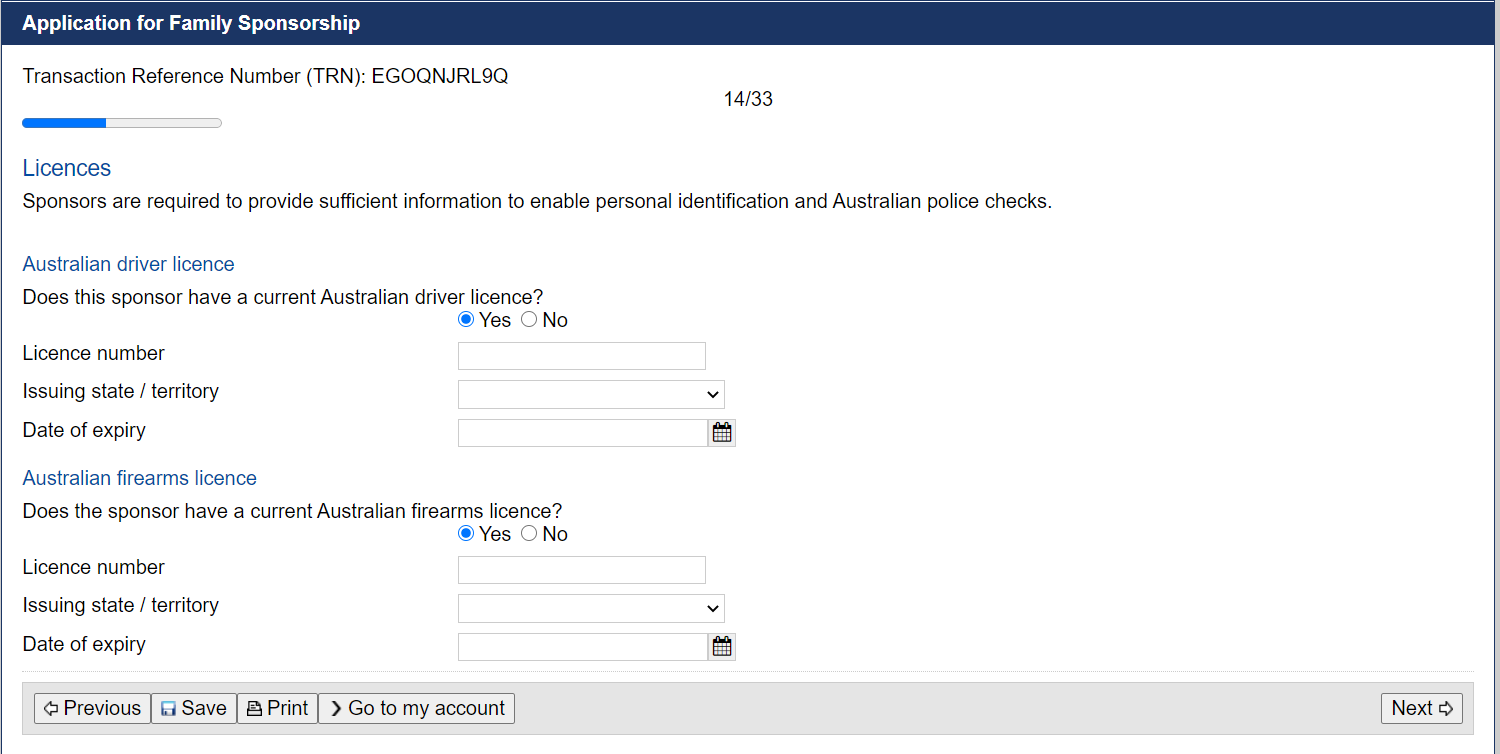Click 'Application for Family Sponsorship' title
The height and width of the screenshot is (754, 1500).
coord(191,23)
